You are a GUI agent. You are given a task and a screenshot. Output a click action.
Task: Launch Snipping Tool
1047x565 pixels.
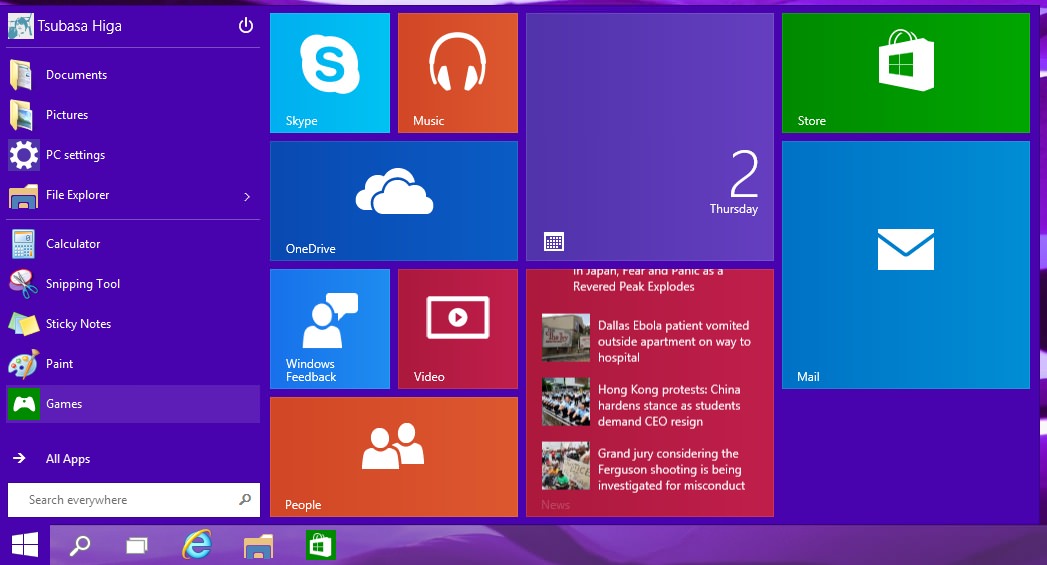click(x=133, y=284)
